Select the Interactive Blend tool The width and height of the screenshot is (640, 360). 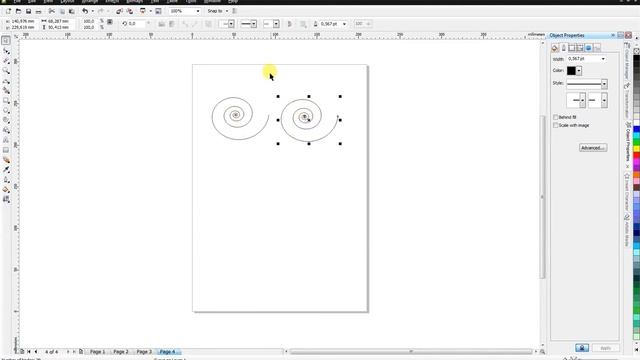6,160
